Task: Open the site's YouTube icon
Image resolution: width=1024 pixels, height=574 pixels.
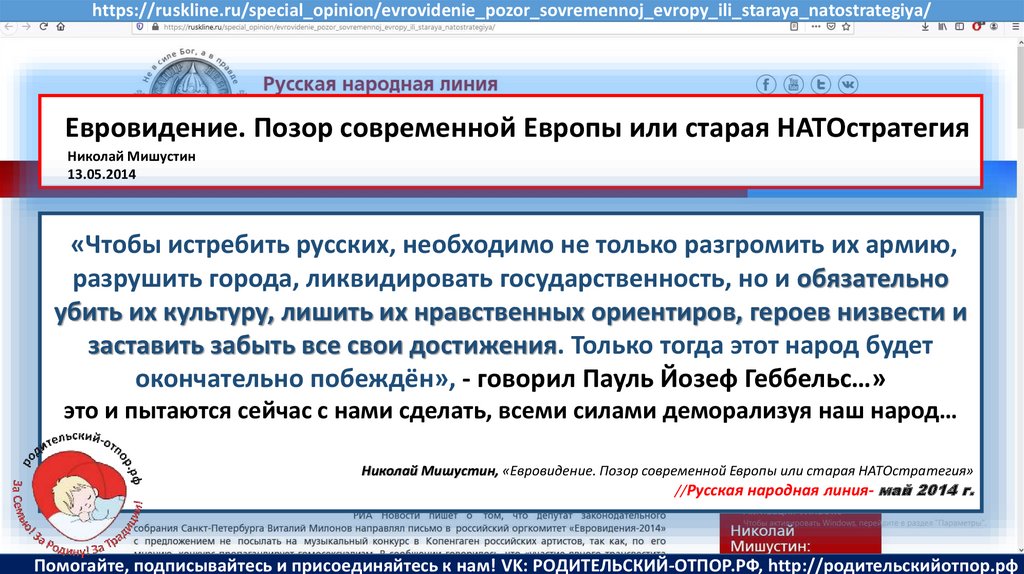Action: pyautogui.click(x=793, y=84)
